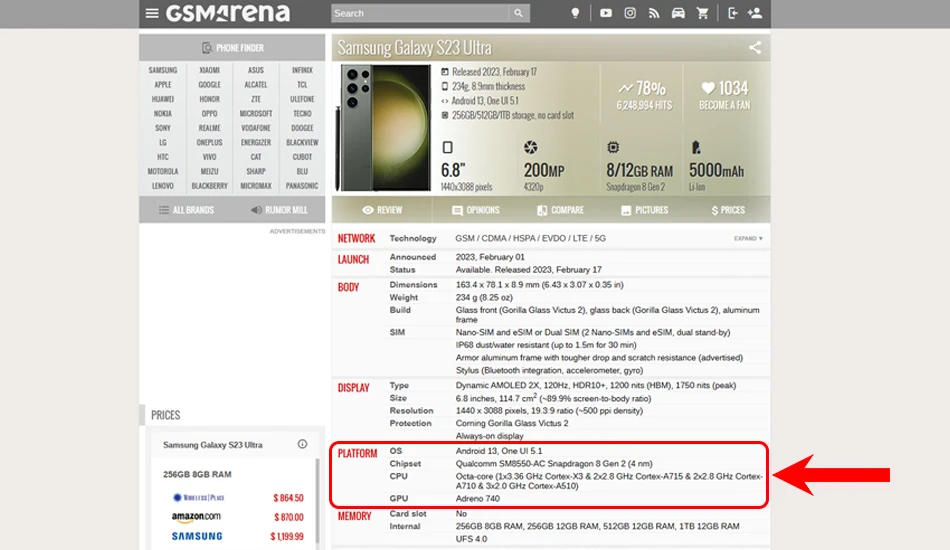
Task: Open the Asus brand link
Action: coord(256,70)
